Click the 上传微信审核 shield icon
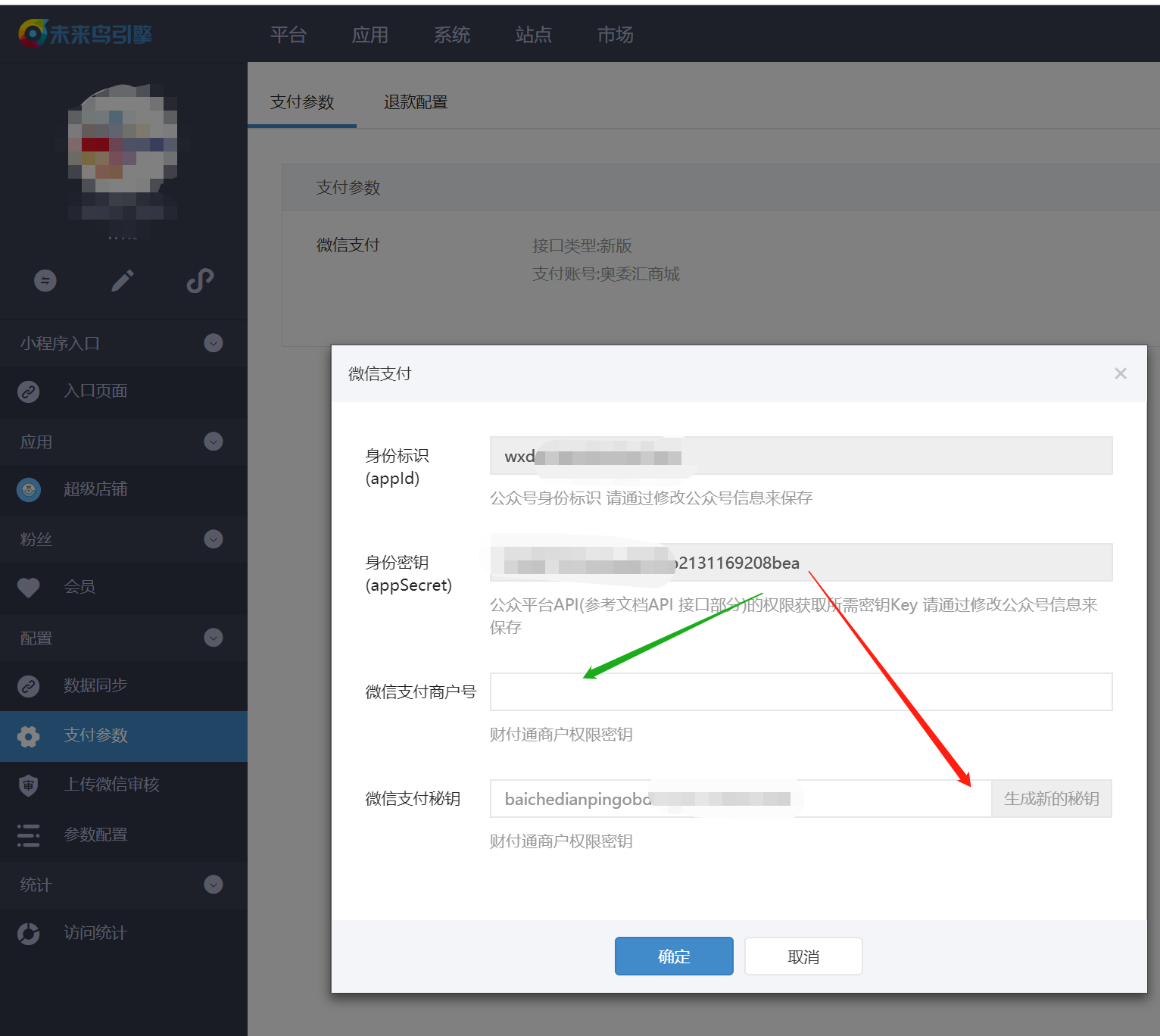The height and width of the screenshot is (1036, 1160). [29, 785]
